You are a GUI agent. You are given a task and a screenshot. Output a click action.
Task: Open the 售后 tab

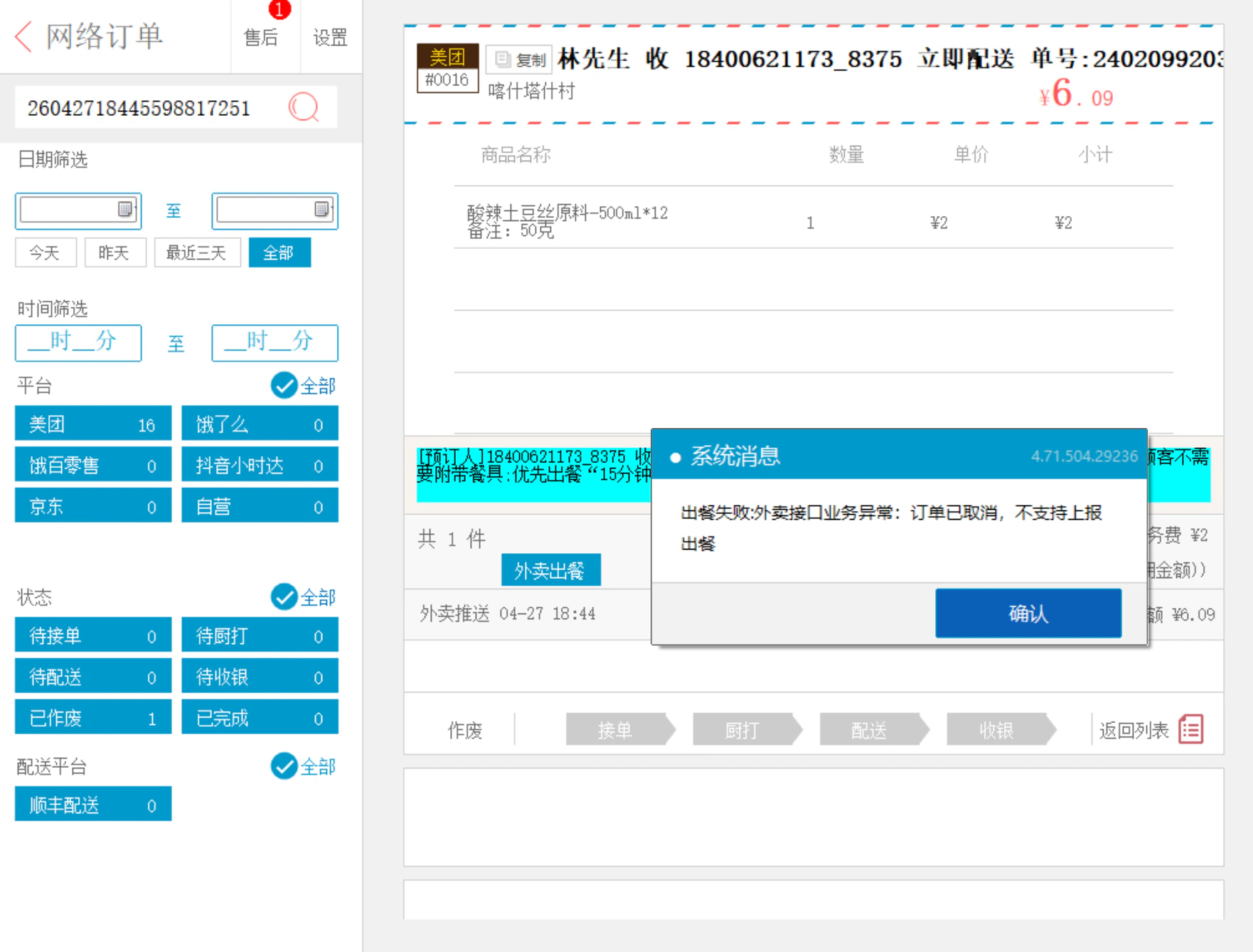coord(261,37)
